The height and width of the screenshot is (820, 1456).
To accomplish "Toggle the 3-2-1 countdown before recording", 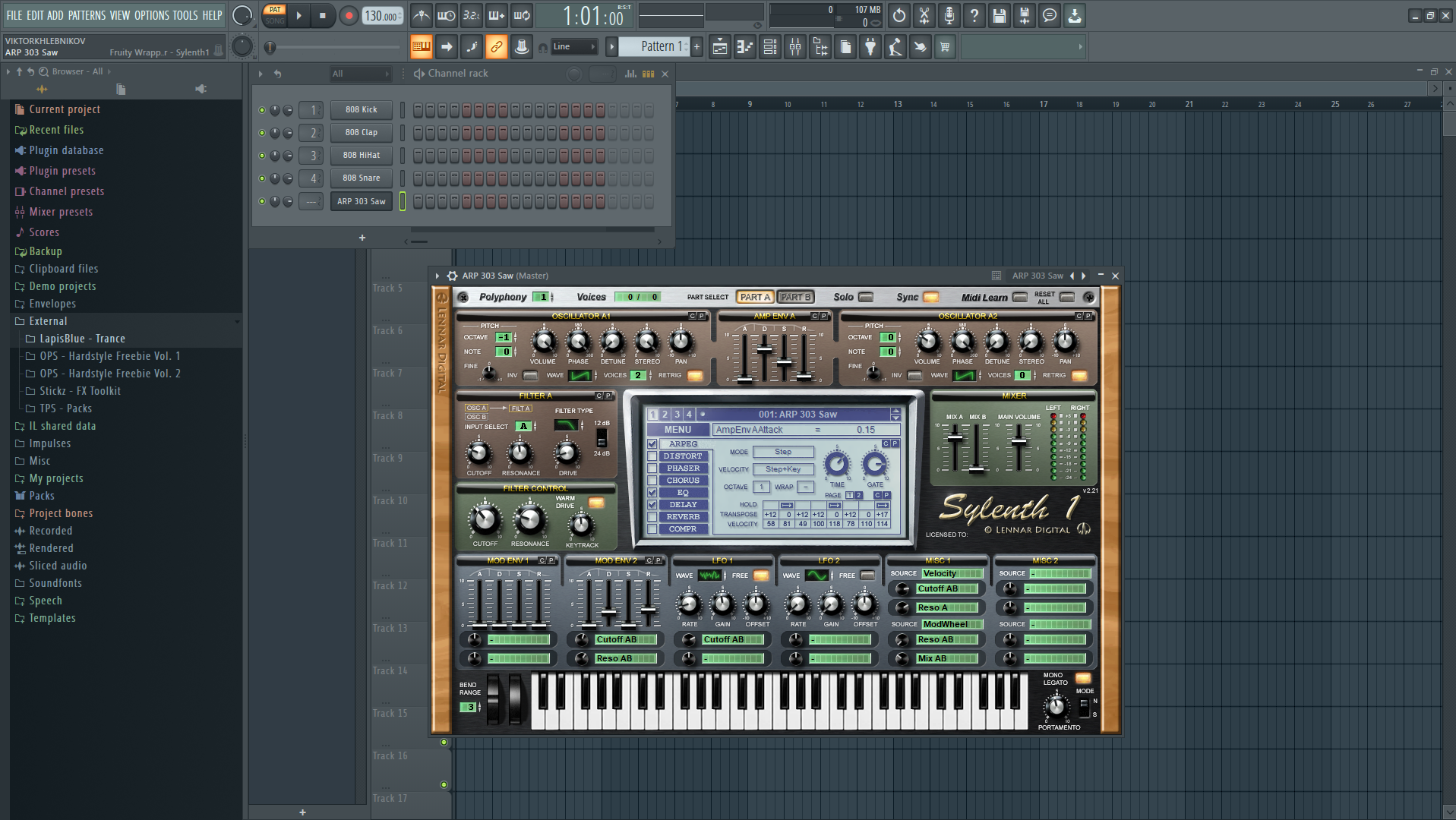I will coord(472,15).
